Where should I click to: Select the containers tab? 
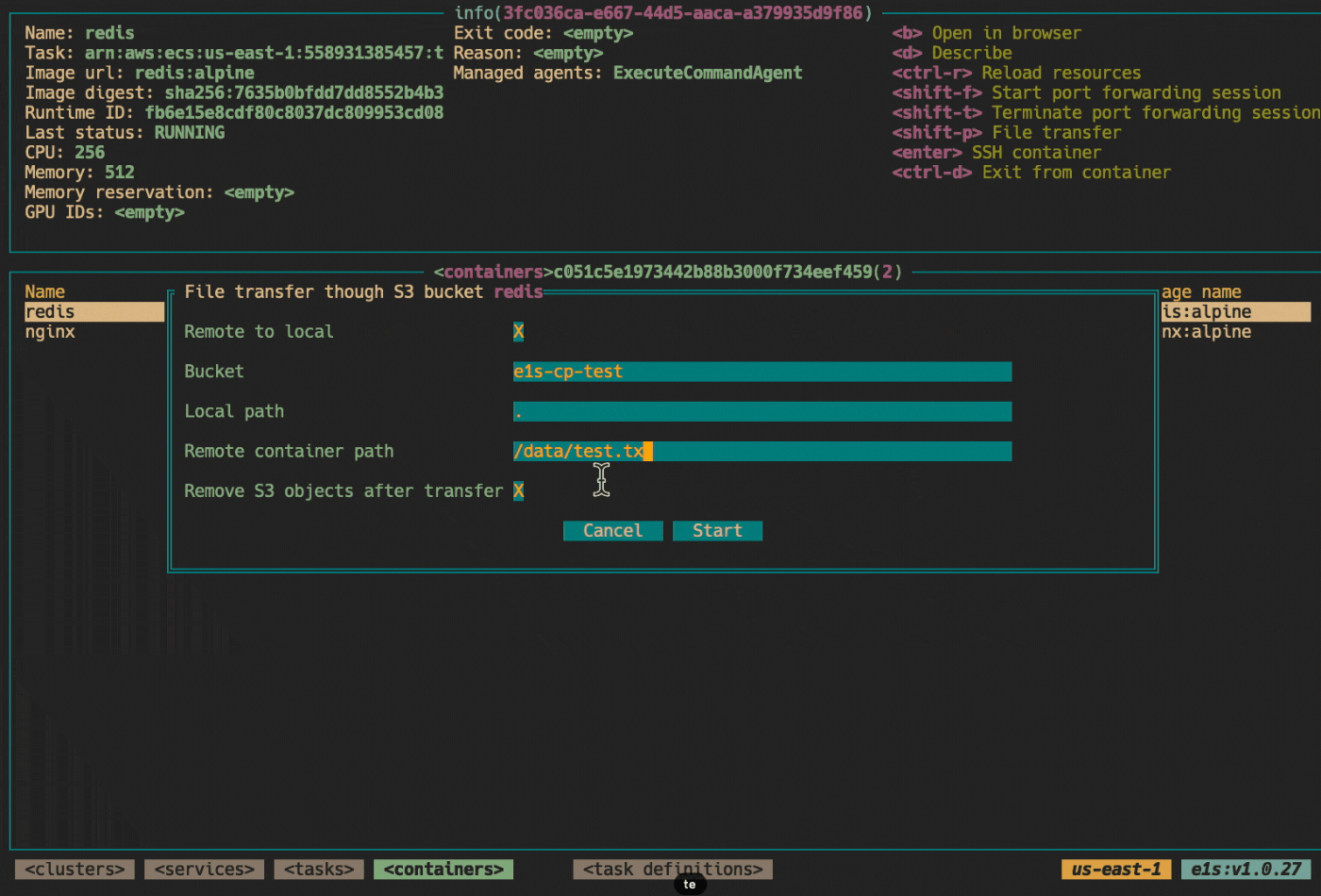point(443,870)
